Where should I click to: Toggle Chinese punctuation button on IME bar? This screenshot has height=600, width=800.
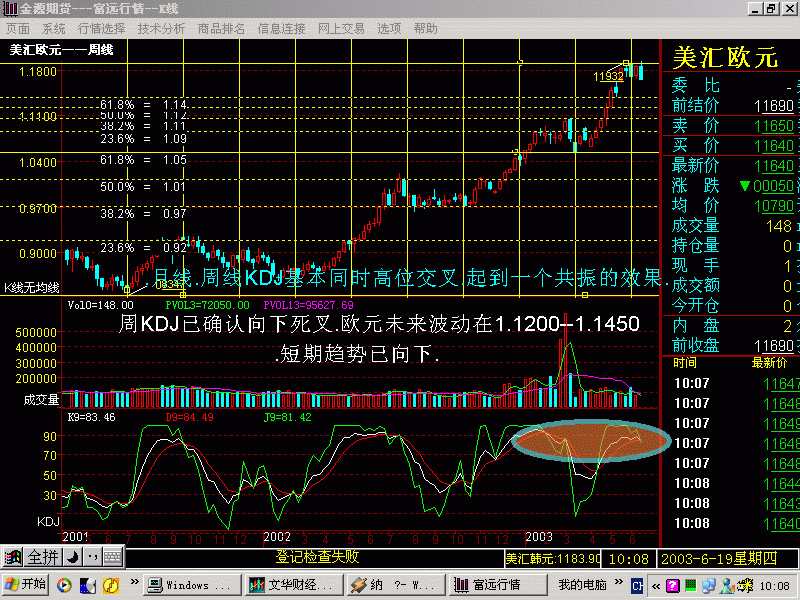[92, 557]
